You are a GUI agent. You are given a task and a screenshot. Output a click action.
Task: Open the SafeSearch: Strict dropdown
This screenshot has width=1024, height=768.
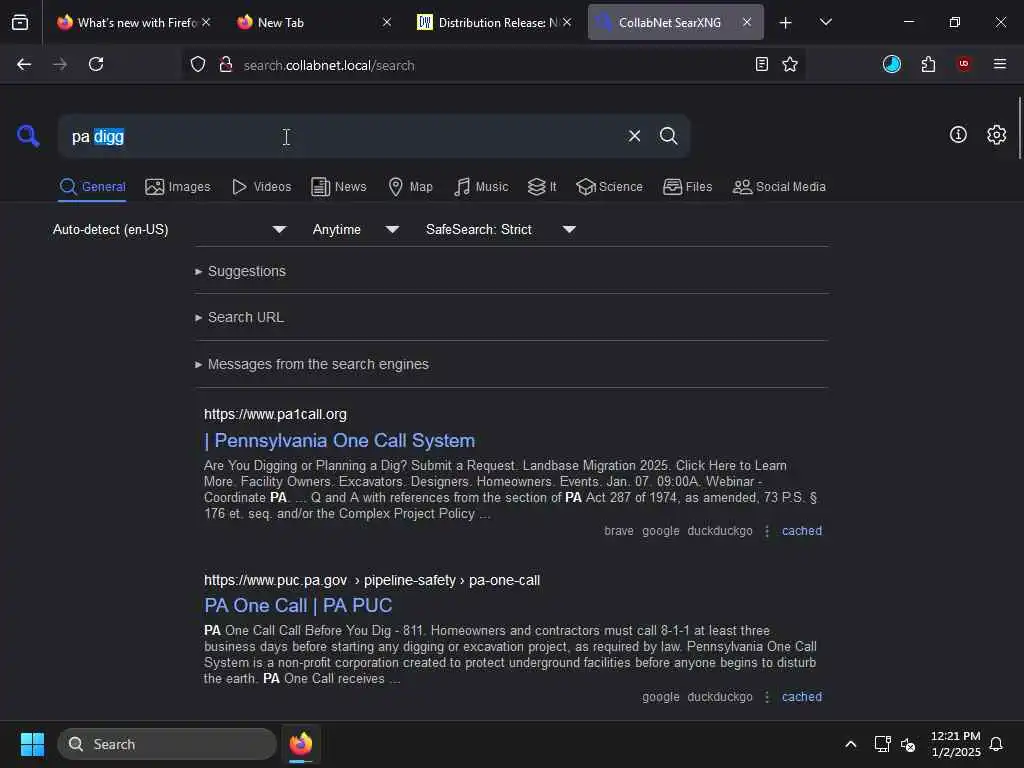(x=501, y=229)
